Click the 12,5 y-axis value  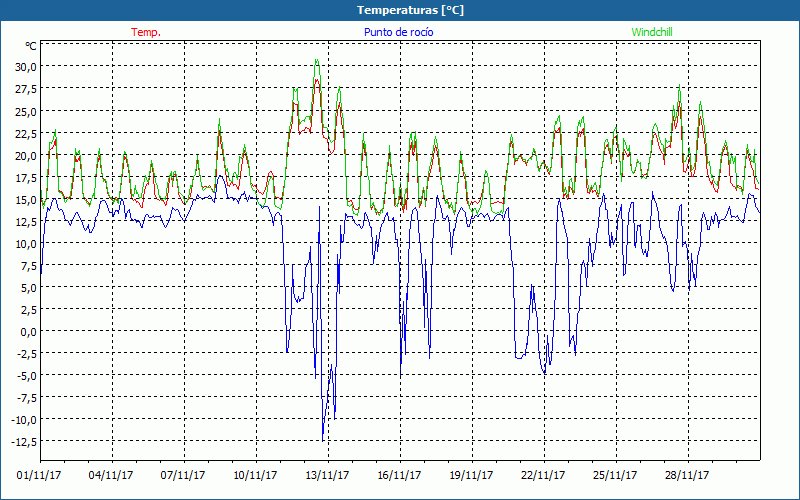click(27, 221)
